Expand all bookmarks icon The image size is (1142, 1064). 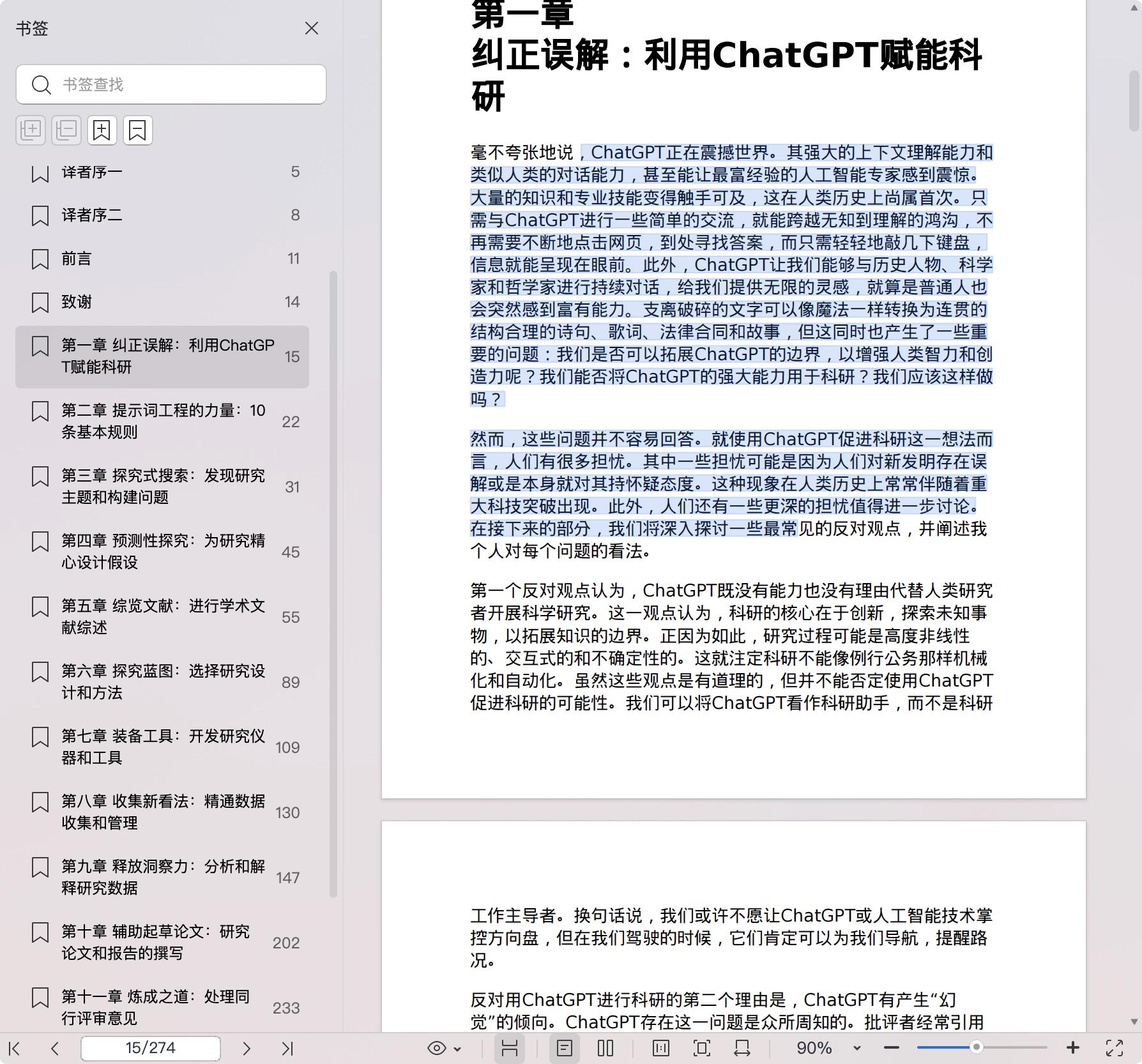[x=31, y=130]
